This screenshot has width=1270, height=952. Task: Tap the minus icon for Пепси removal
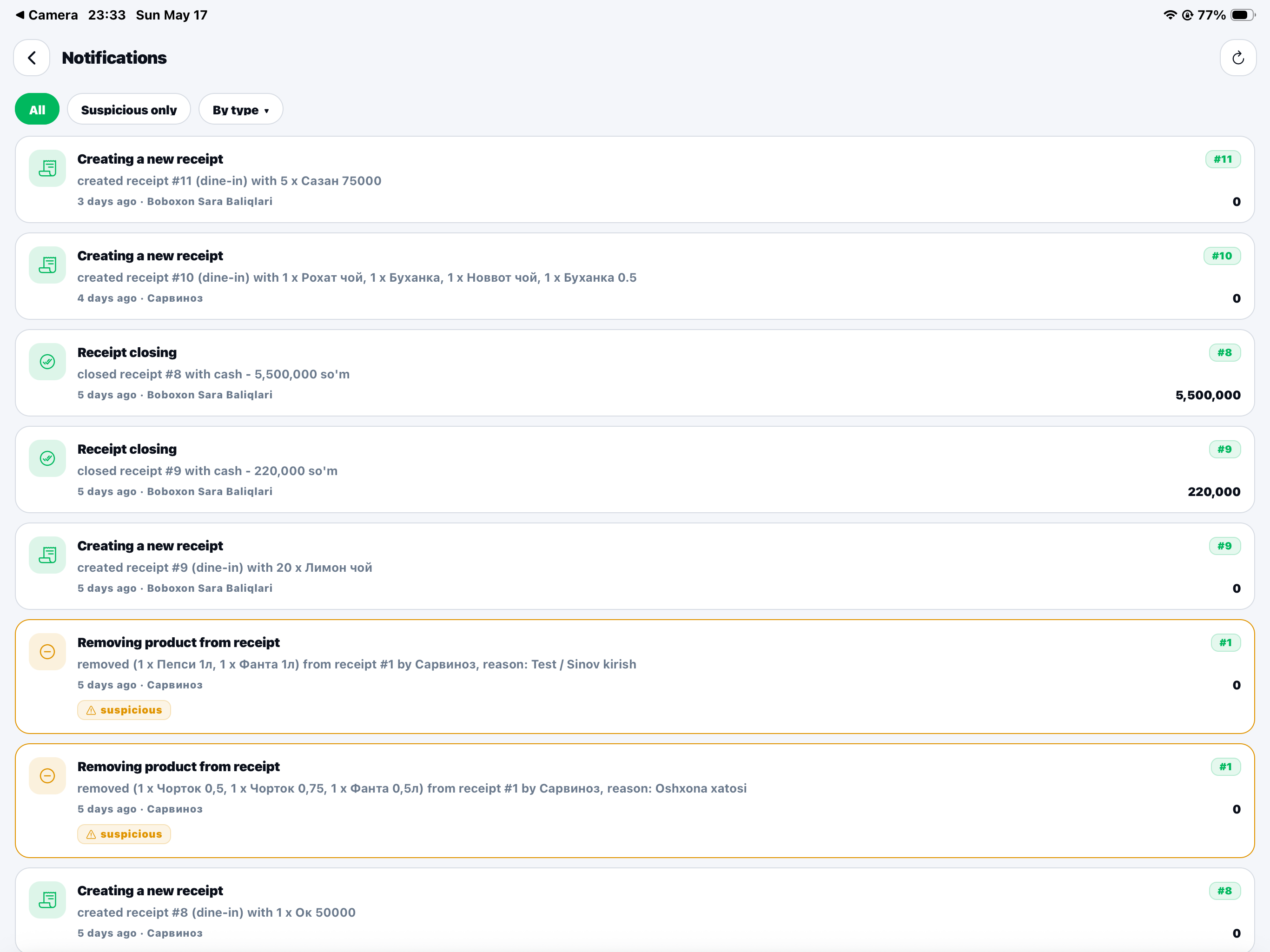[x=48, y=652]
